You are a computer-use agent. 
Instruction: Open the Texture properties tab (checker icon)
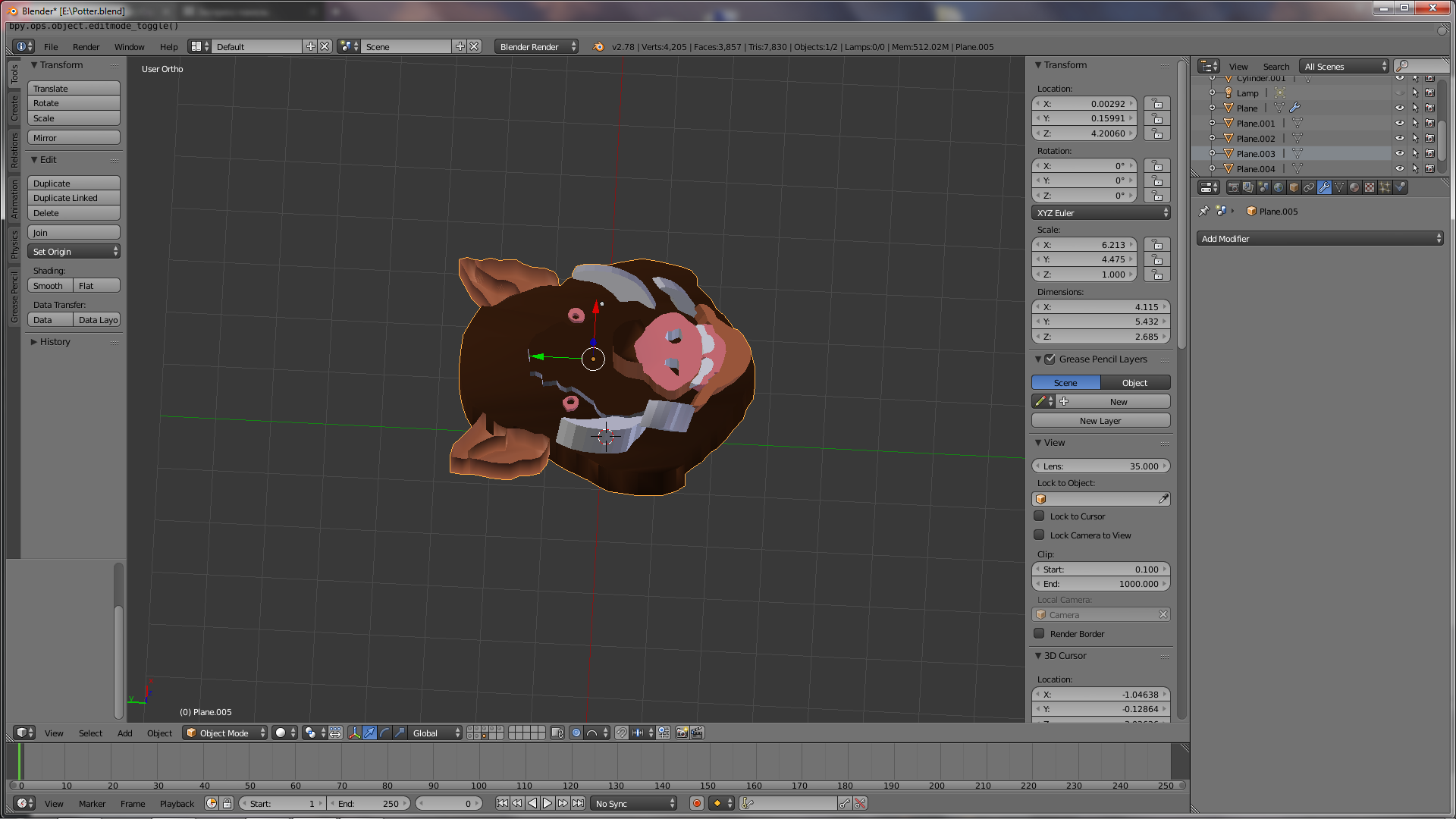pyautogui.click(x=1370, y=187)
